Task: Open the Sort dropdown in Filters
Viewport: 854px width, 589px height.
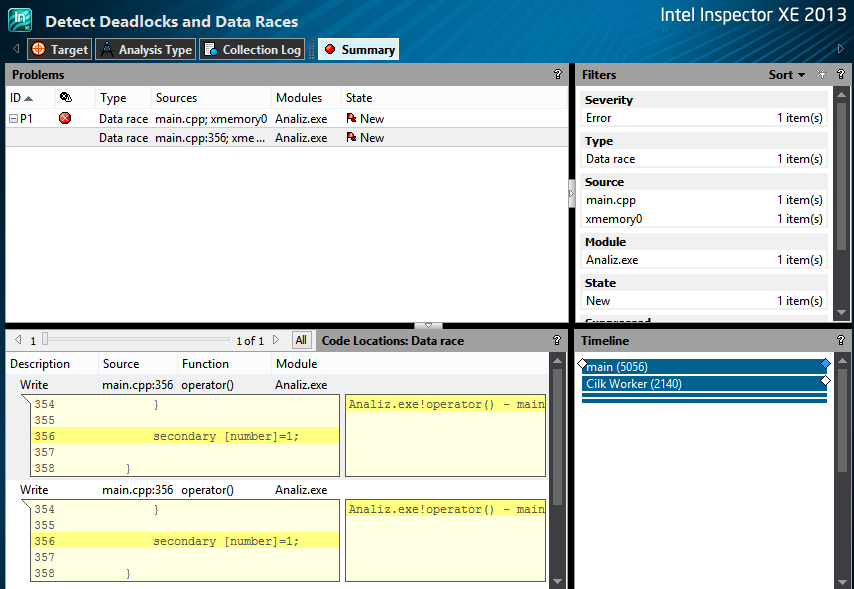Action: click(786, 75)
